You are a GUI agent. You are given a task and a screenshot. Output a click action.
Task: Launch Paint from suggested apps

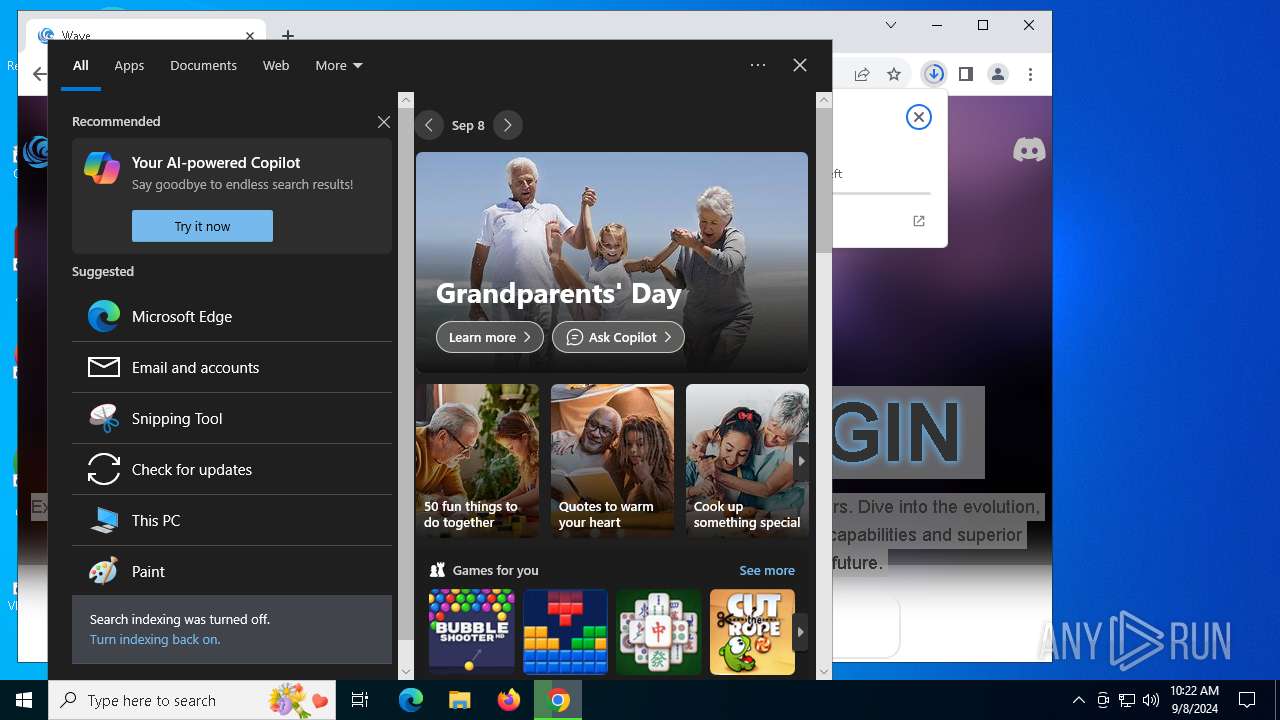coord(232,571)
